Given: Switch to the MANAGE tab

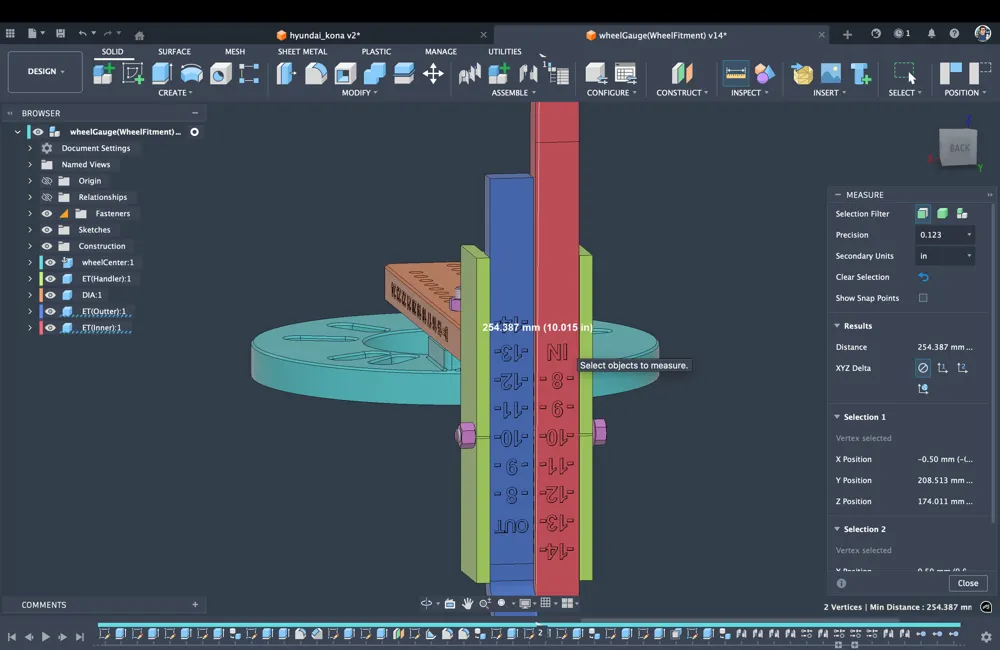Looking at the screenshot, I should point(441,52).
